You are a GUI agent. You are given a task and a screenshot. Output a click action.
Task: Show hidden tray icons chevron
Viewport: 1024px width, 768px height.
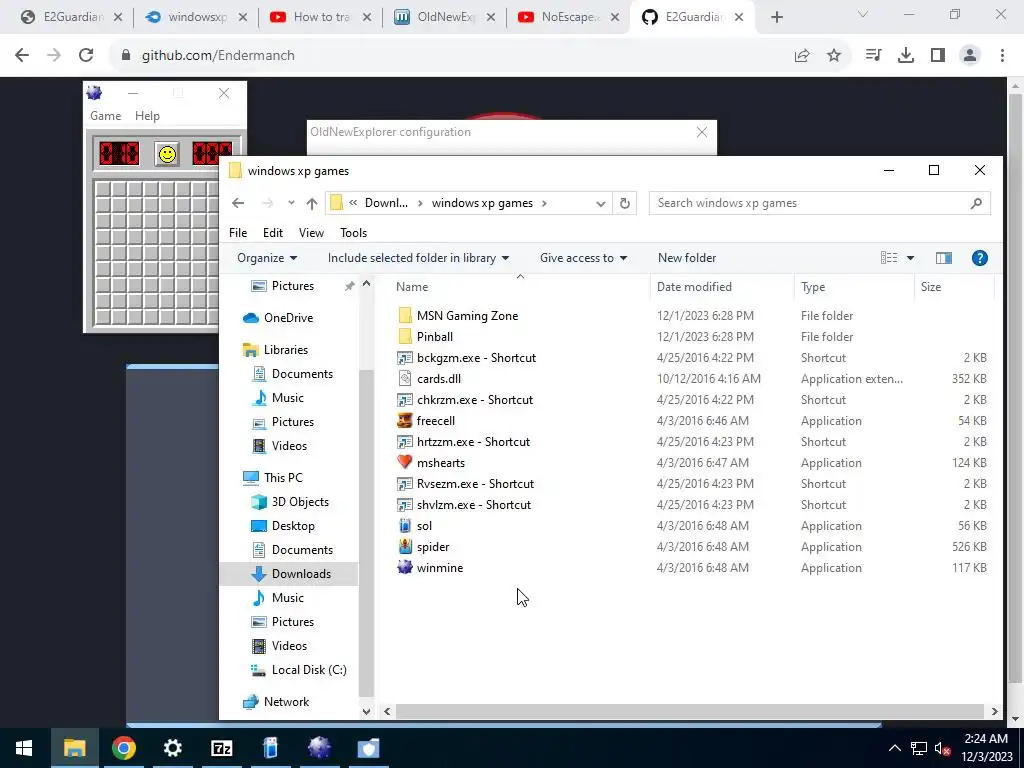point(895,748)
